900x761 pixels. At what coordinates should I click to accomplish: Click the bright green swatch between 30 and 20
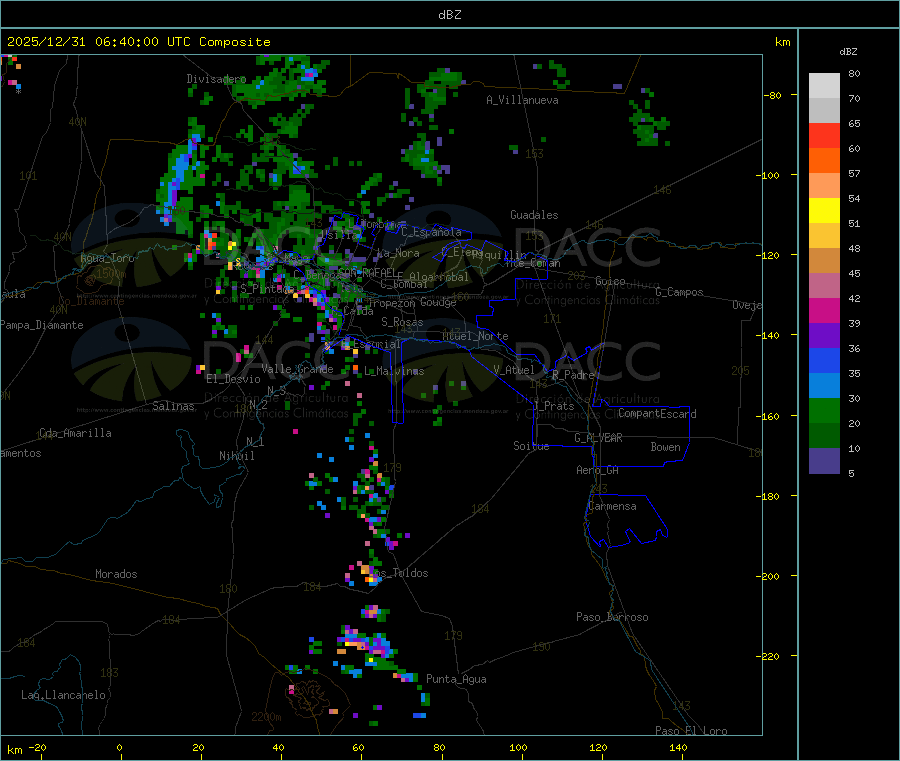point(824,410)
